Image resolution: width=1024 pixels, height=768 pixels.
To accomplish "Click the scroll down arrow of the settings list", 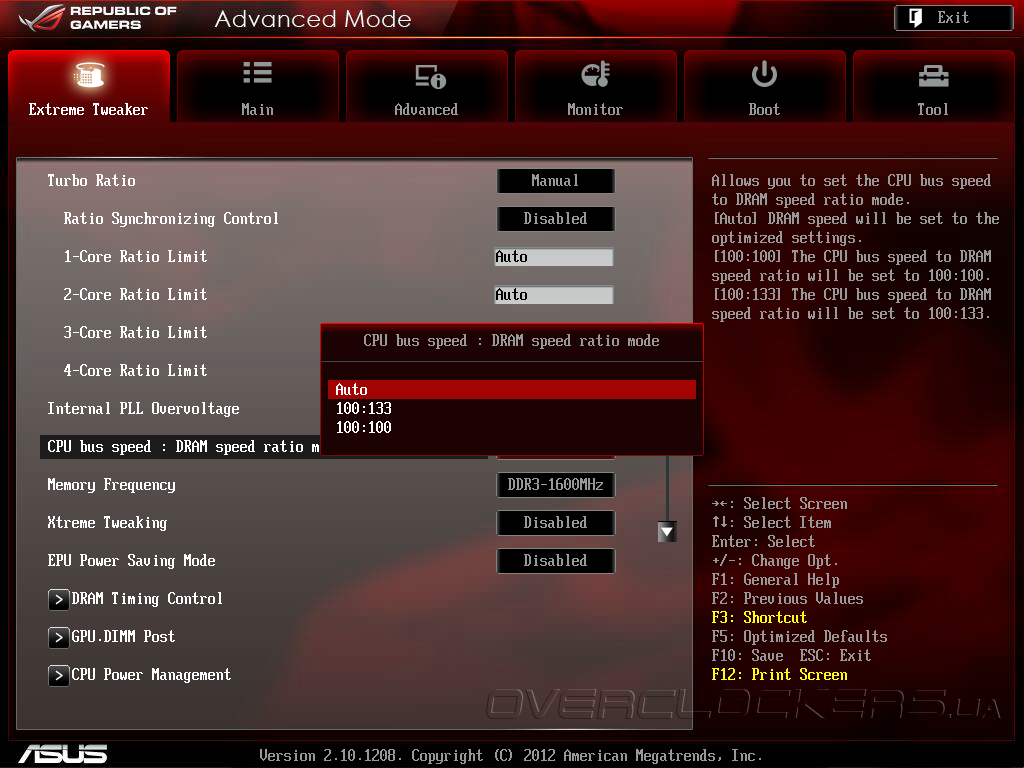I will (667, 532).
